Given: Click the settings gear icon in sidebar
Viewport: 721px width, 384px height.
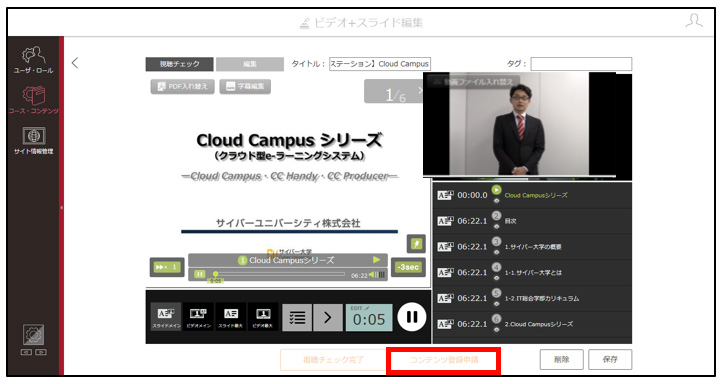Looking at the screenshot, I should point(34,335).
